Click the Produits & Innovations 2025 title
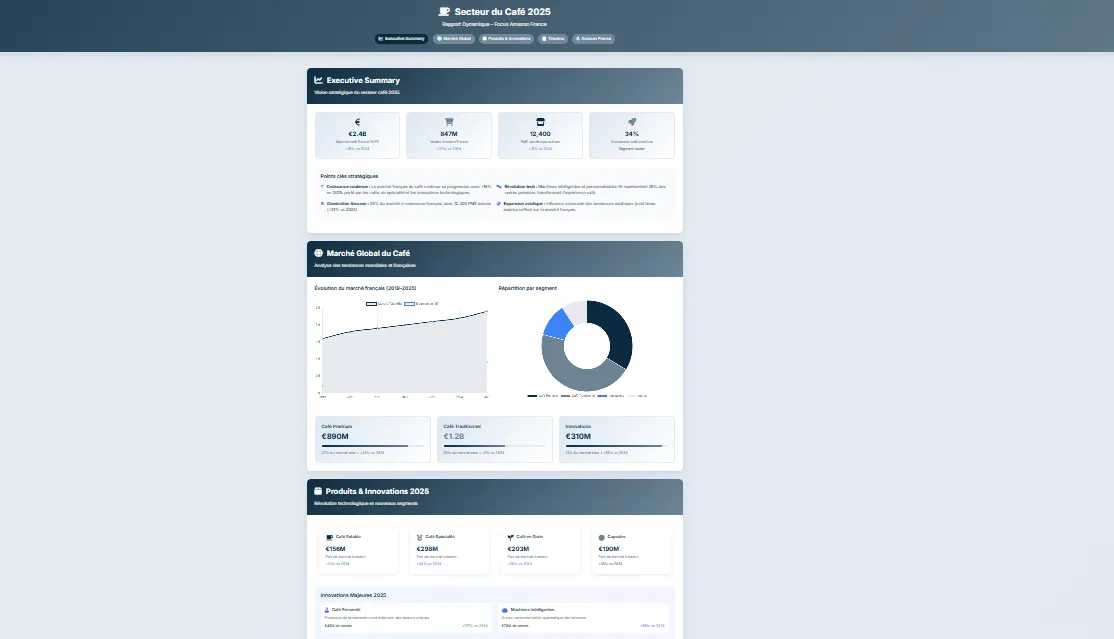The height and width of the screenshot is (639, 1114). click(377, 491)
